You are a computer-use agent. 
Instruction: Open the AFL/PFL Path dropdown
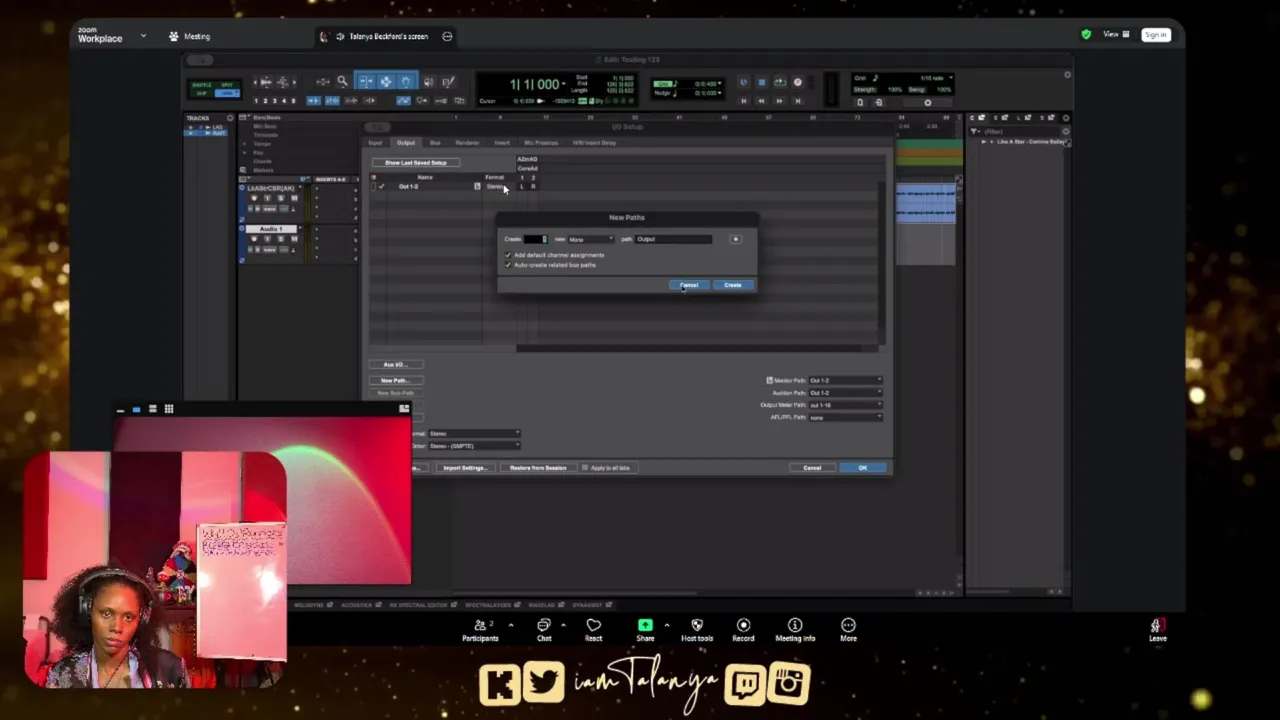845,417
